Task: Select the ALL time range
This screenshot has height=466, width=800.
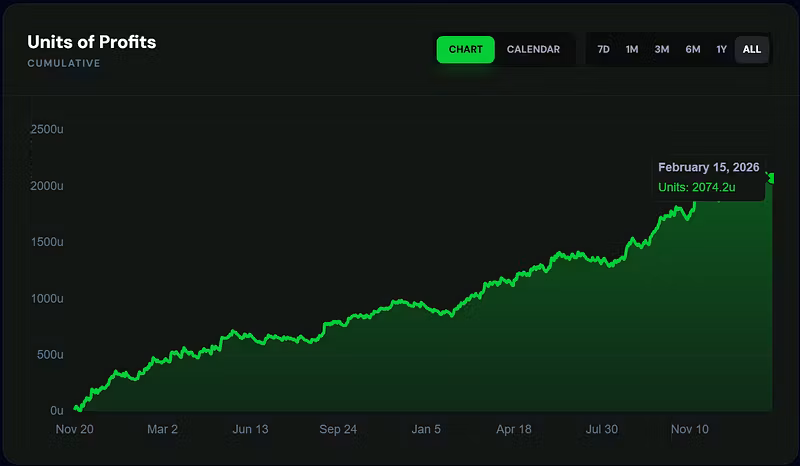Action: click(752, 50)
